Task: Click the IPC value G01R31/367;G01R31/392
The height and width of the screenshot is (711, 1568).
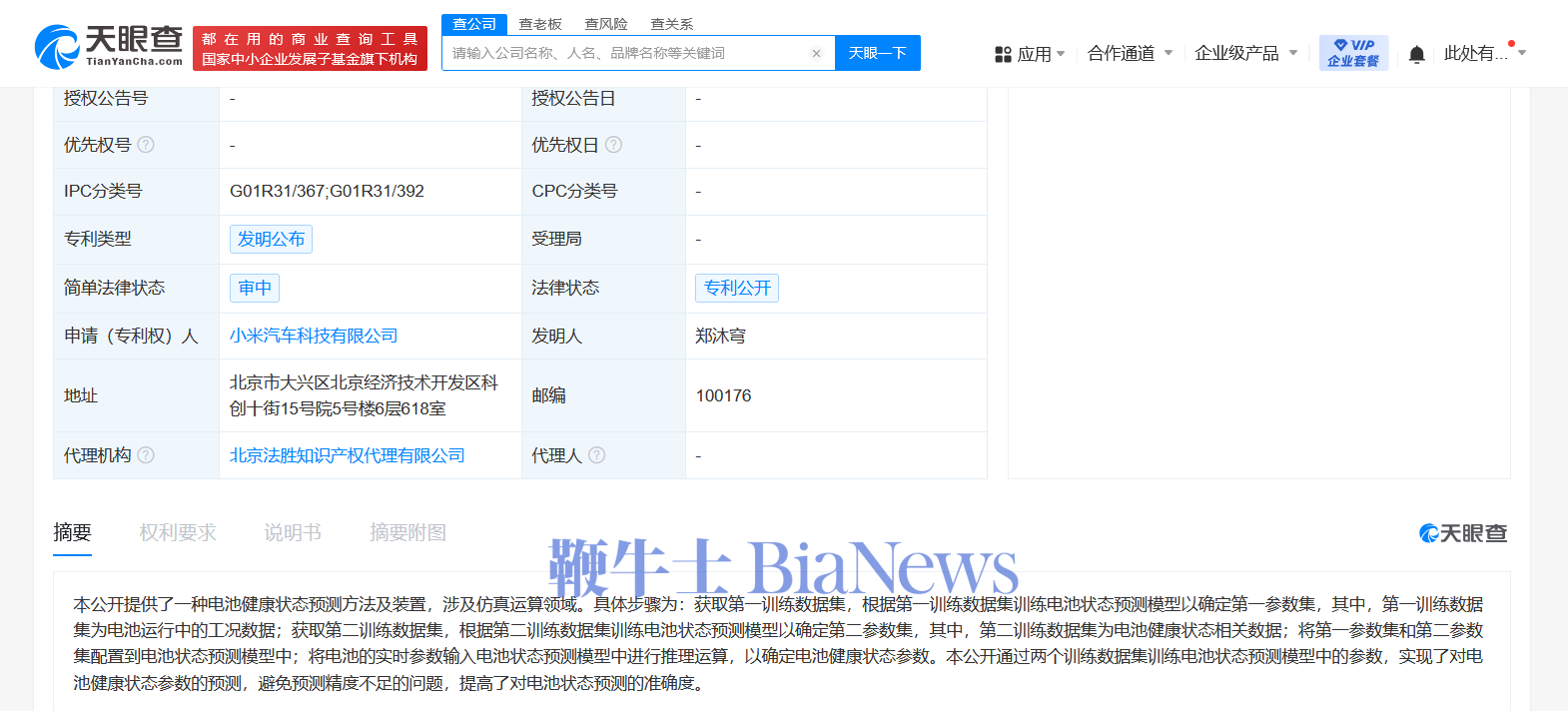Action: 327,192
